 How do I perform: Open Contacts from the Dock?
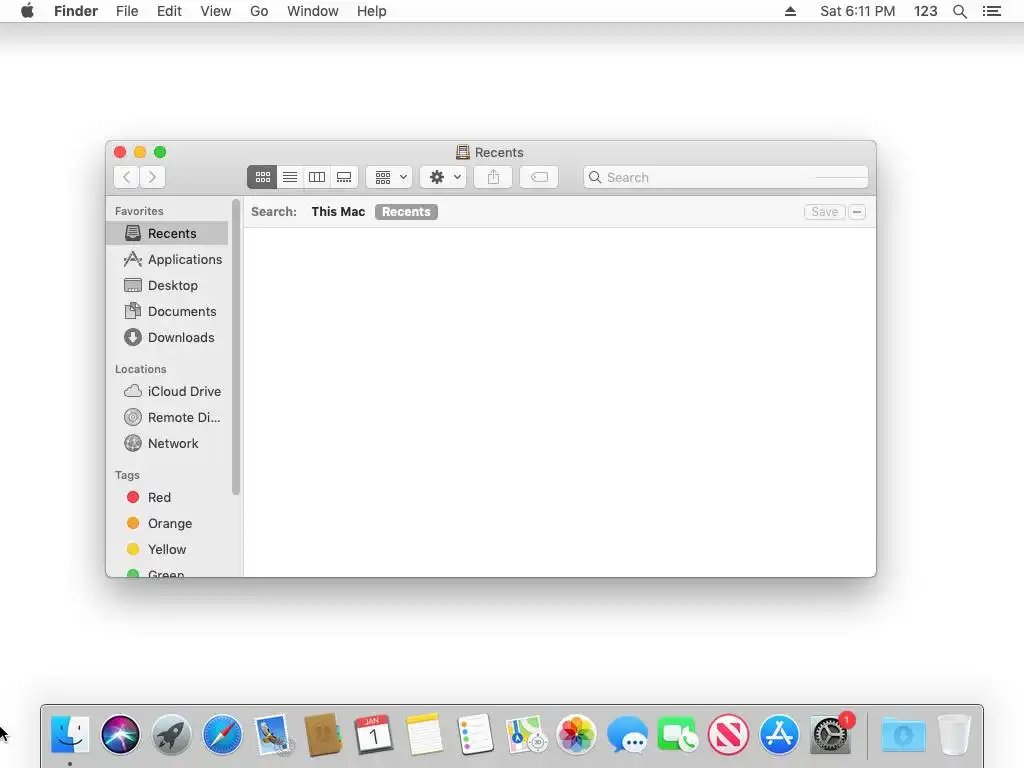[323, 735]
